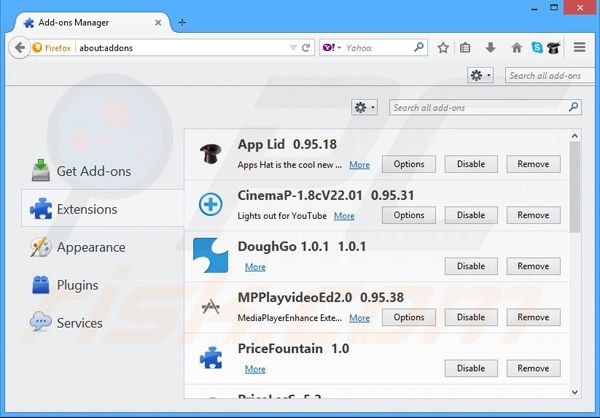600x418 pixels.
Task: Click the App Lid top hat icon
Action: coord(210,154)
